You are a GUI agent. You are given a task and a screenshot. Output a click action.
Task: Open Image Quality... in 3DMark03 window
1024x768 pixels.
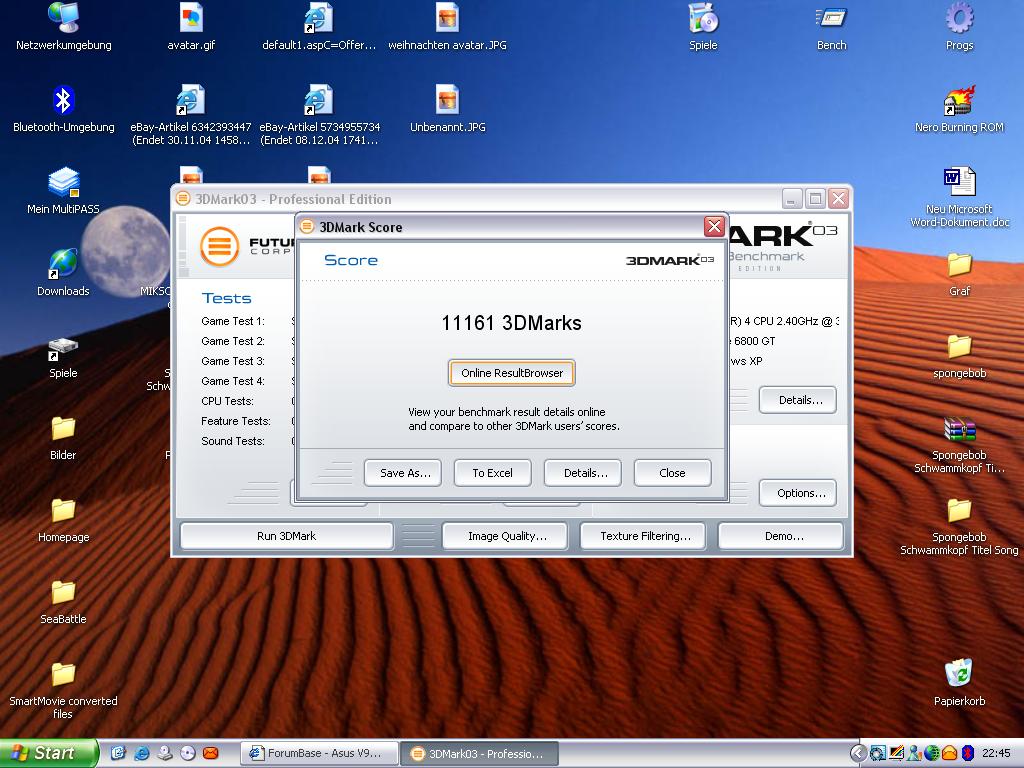click(x=506, y=536)
